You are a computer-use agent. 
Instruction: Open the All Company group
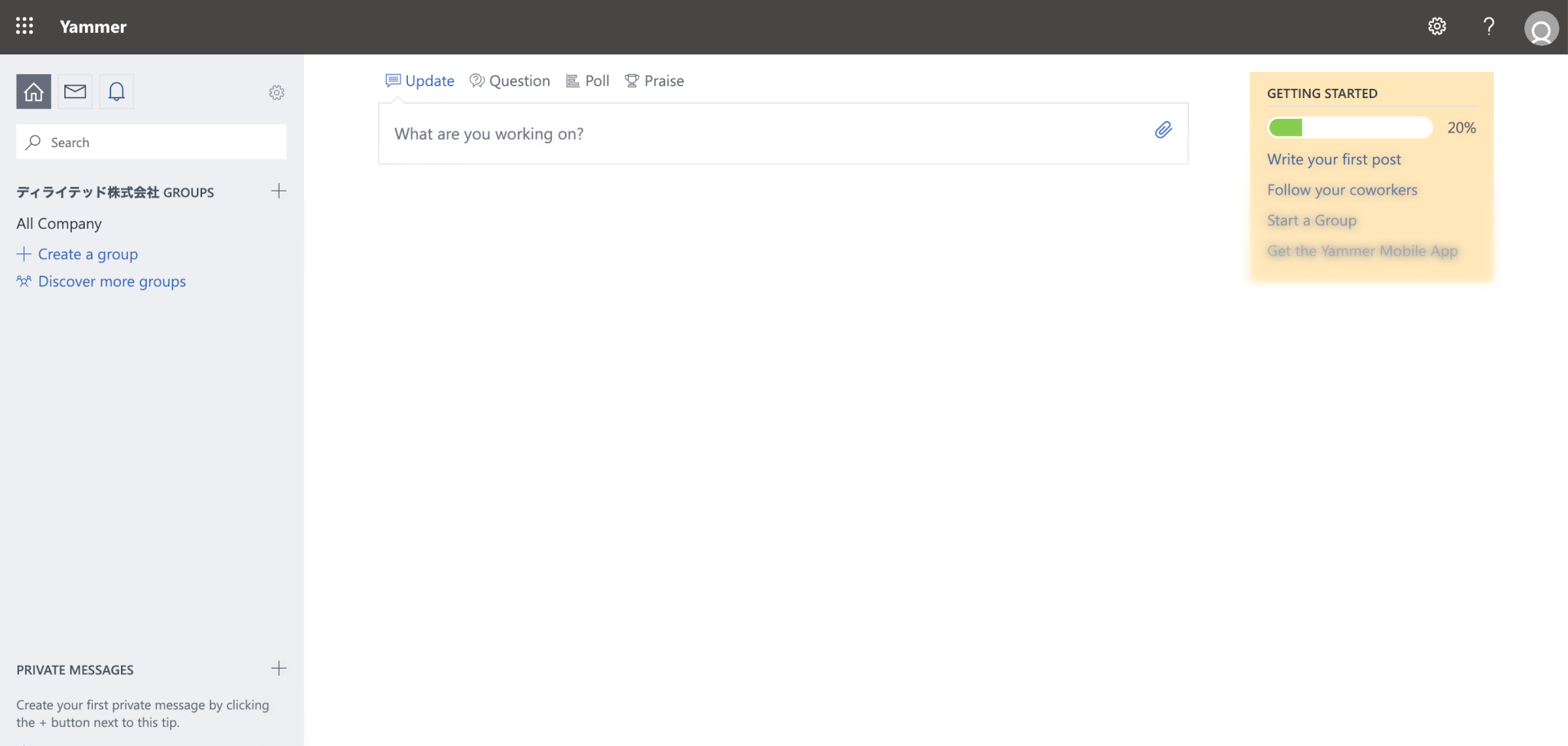click(x=59, y=224)
